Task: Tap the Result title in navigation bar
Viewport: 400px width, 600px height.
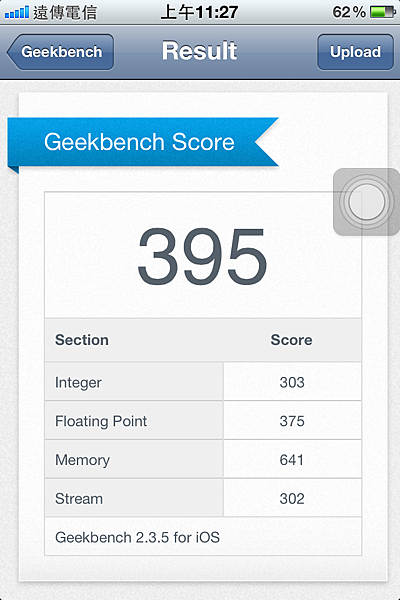Action: point(199,51)
